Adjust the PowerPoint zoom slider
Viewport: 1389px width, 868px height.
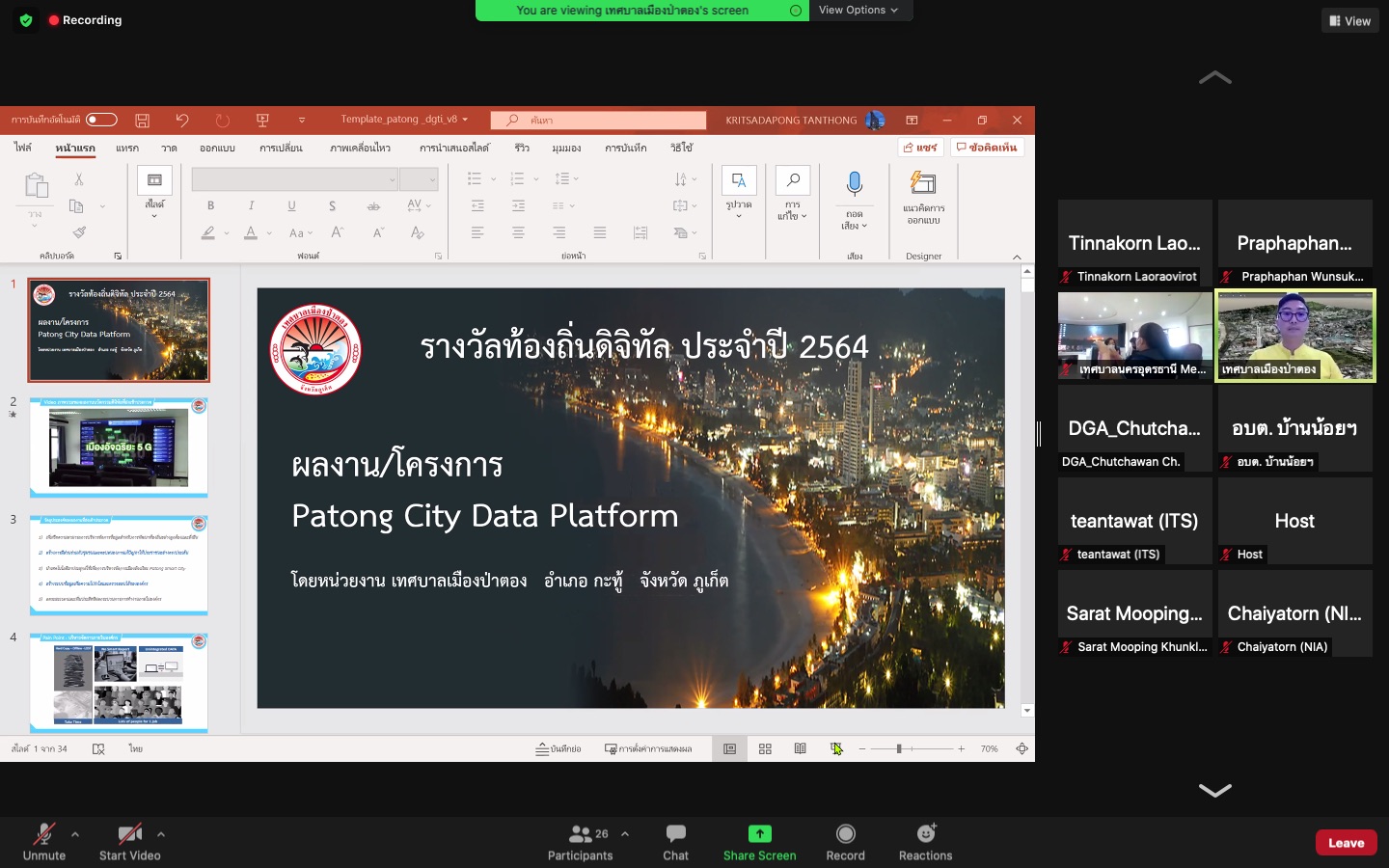tap(899, 748)
